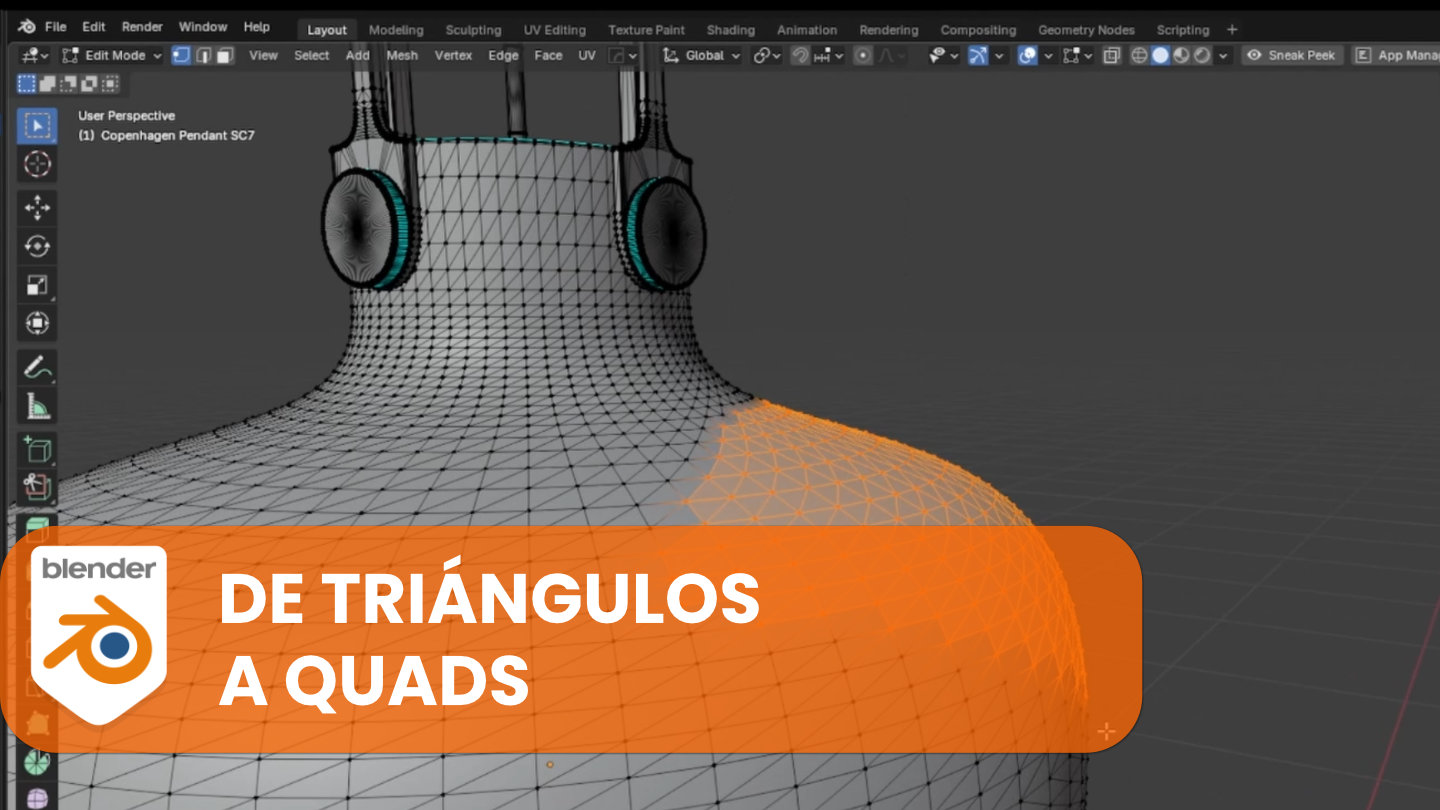
Task: Switch to the Modeling workspace tab
Action: click(396, 30)
